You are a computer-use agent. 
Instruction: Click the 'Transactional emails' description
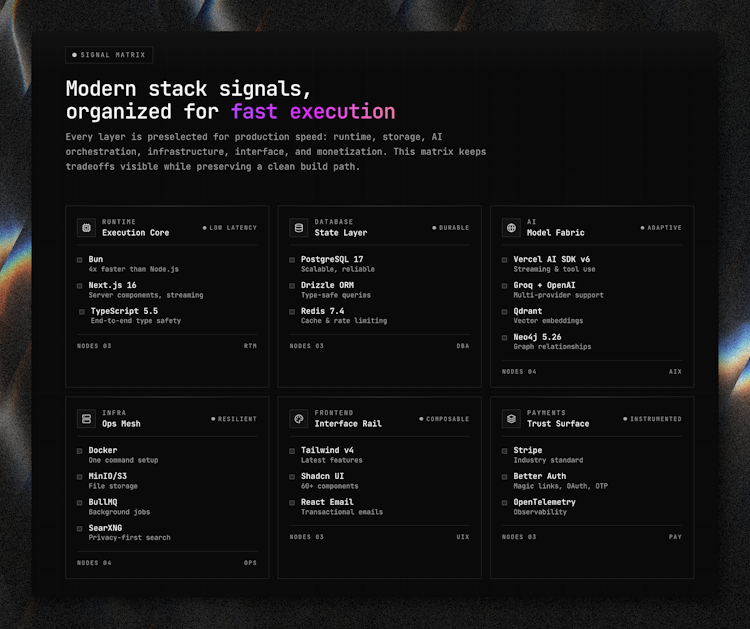[x=342, y=512]
